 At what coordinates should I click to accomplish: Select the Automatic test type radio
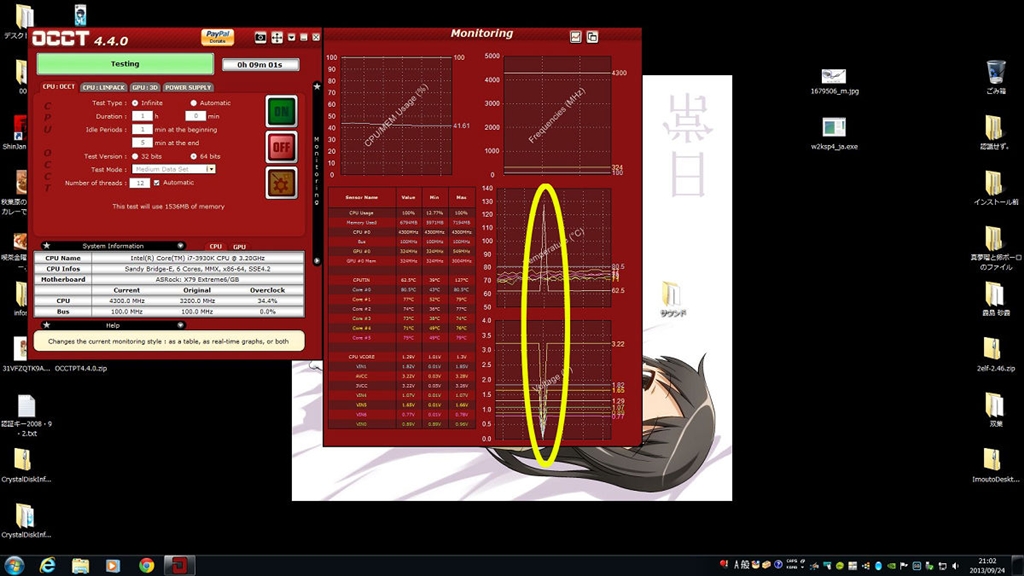click(x=193, y=103)
